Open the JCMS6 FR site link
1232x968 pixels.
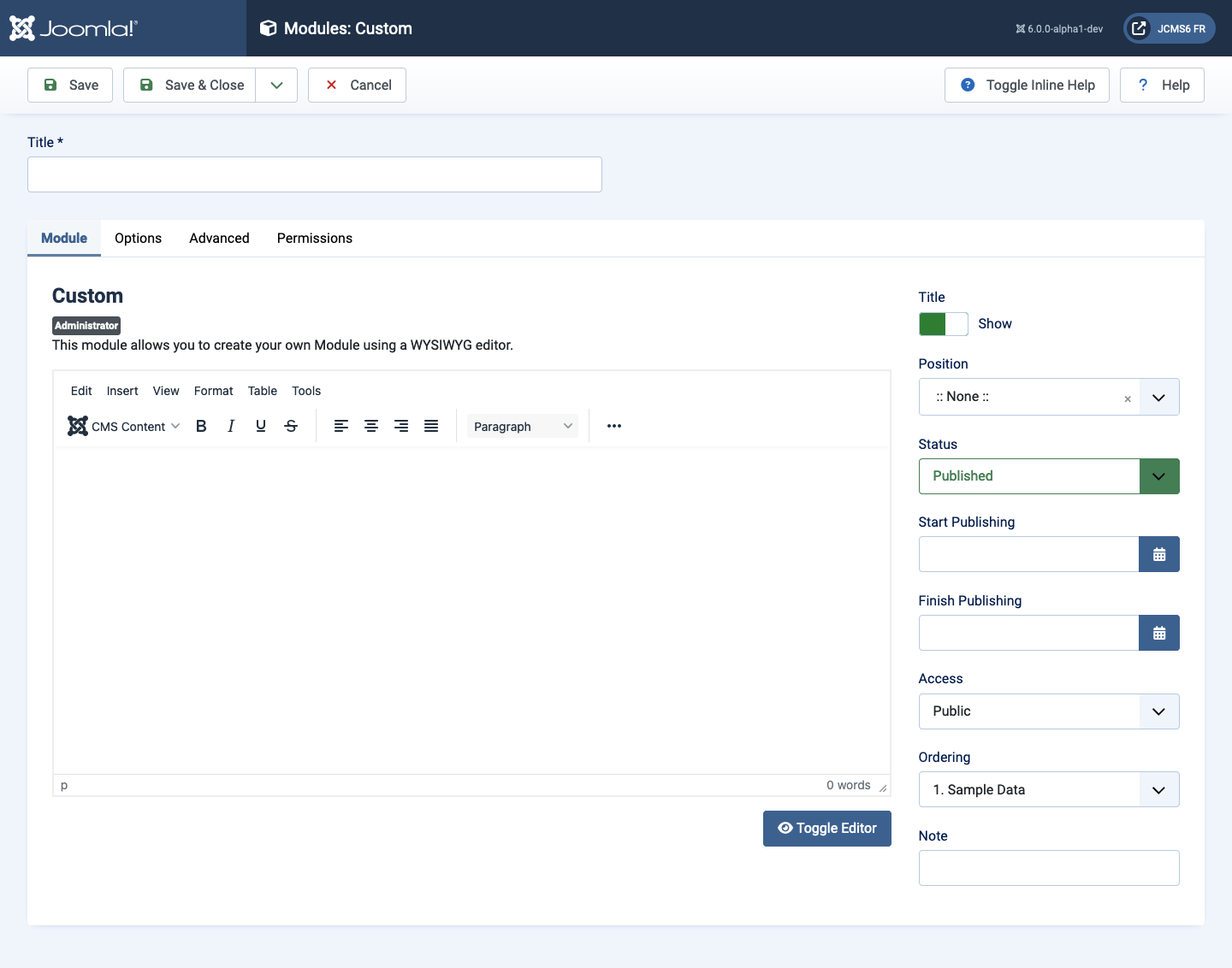(1170, 28)
